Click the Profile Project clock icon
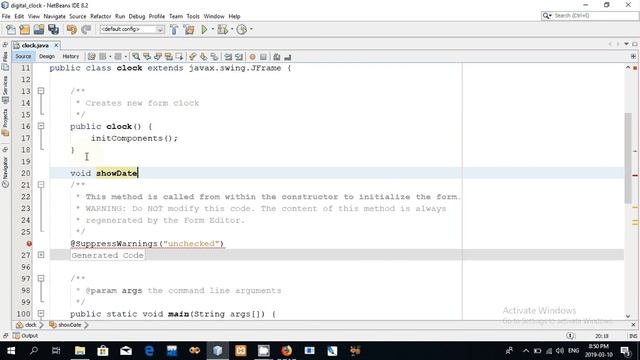This screenshot has height=360, width=640. [242, 29]
